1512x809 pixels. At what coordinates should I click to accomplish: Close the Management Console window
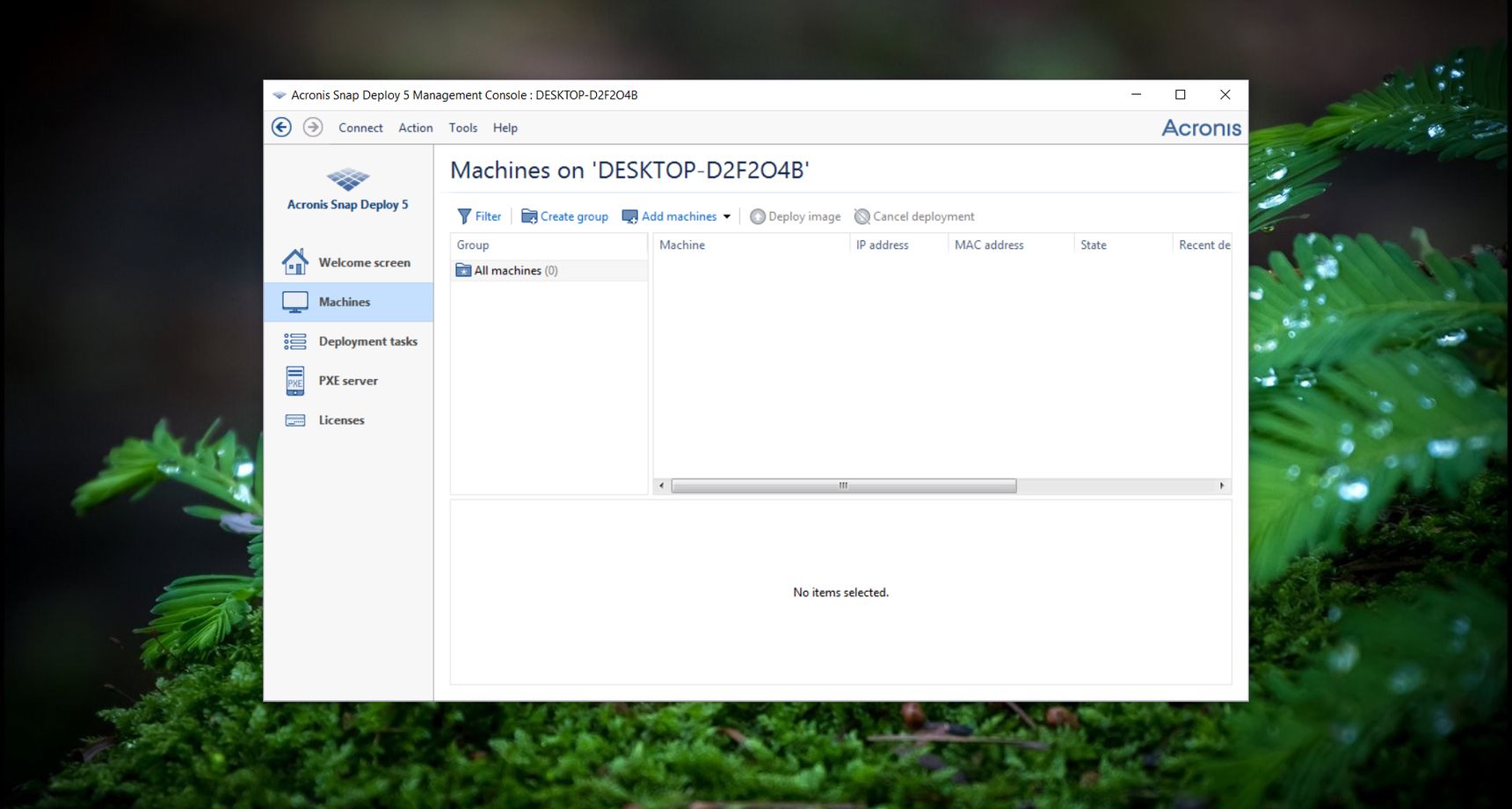[x=1225, y=95]
